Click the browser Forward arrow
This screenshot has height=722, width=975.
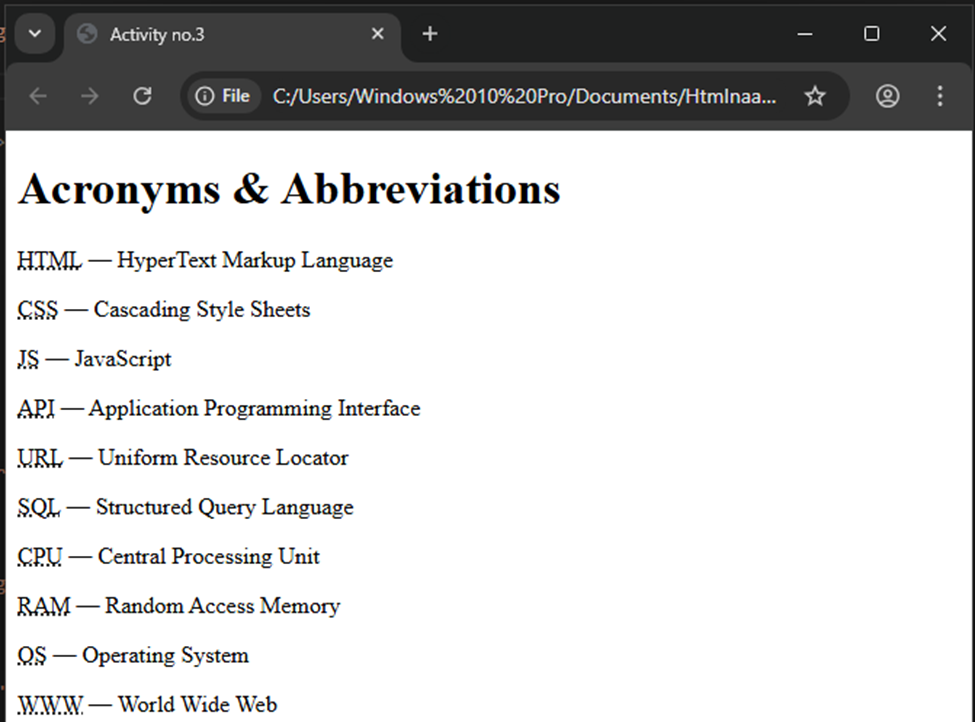pyautogui.click(x=90, y=96)
